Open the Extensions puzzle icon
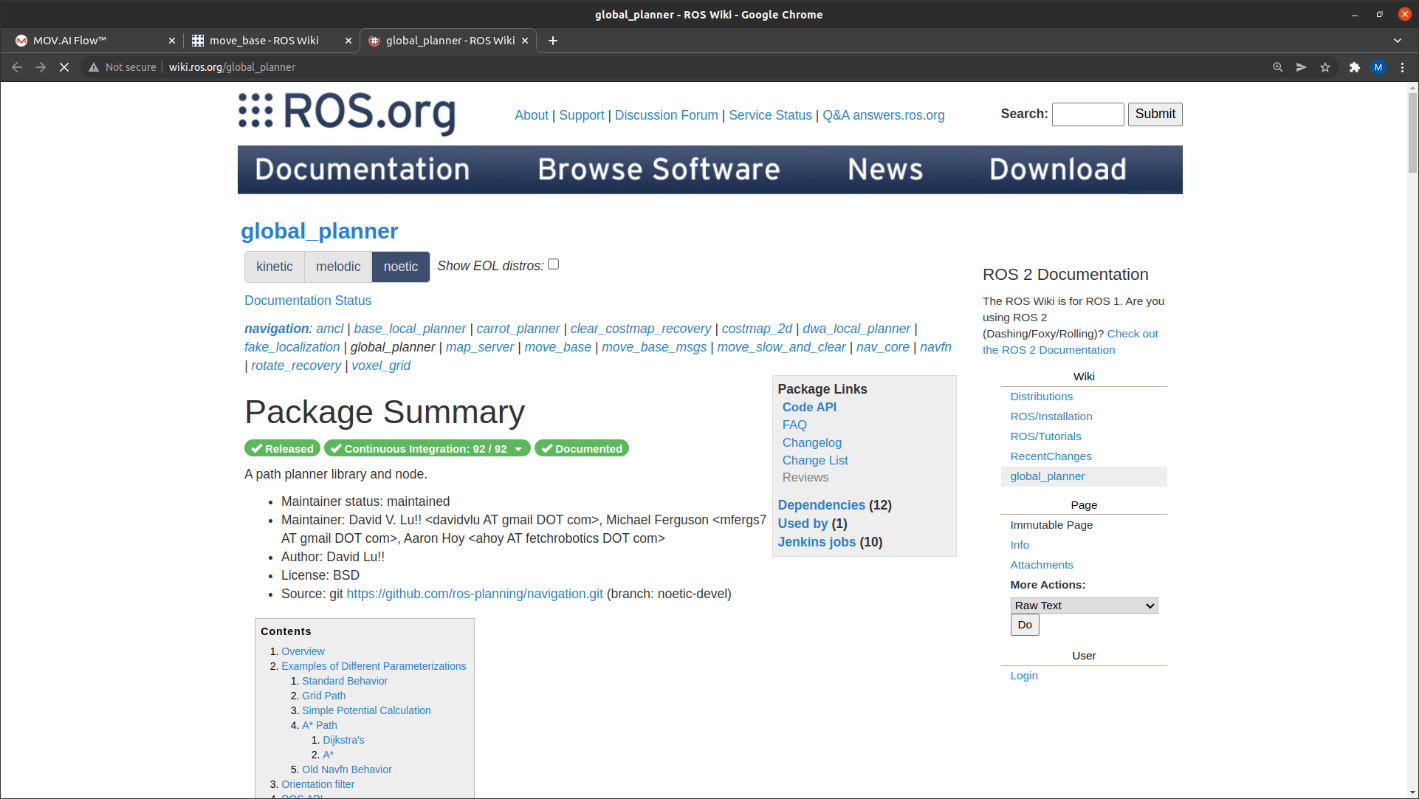The height and width of the screenshot is (799, 1419). [x=1355, y=67]
